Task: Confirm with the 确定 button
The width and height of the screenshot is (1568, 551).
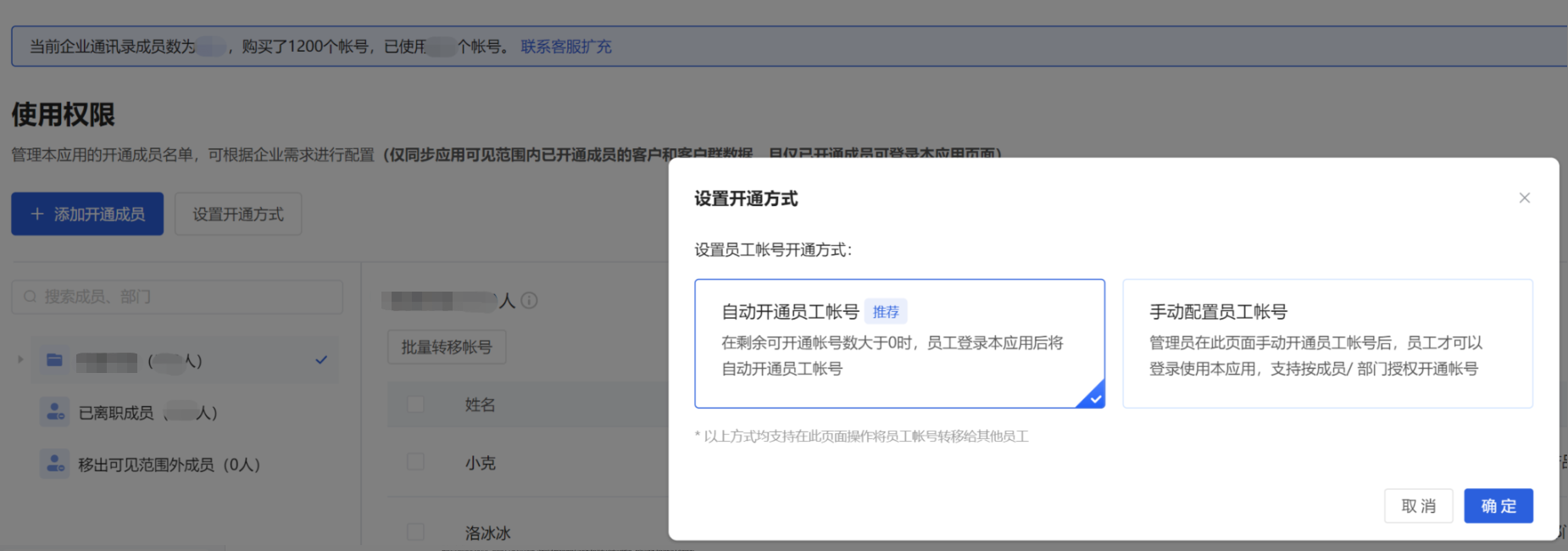Action: [1498, 506]
